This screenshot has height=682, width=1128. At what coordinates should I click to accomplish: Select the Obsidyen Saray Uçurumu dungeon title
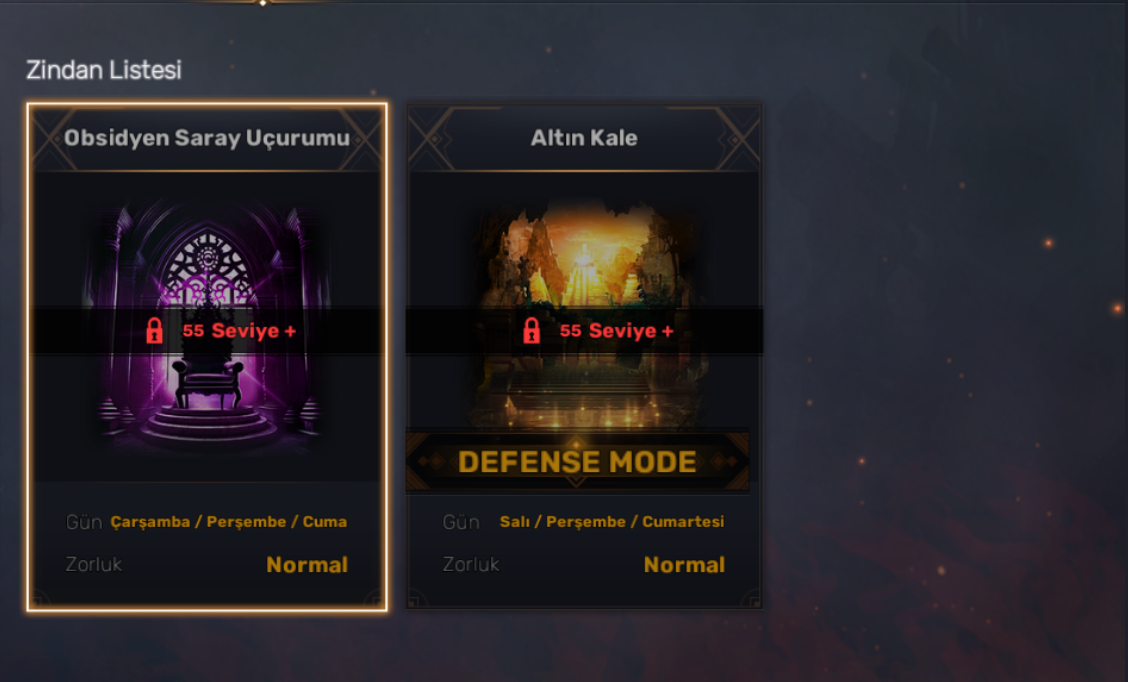tap(207, 137)
